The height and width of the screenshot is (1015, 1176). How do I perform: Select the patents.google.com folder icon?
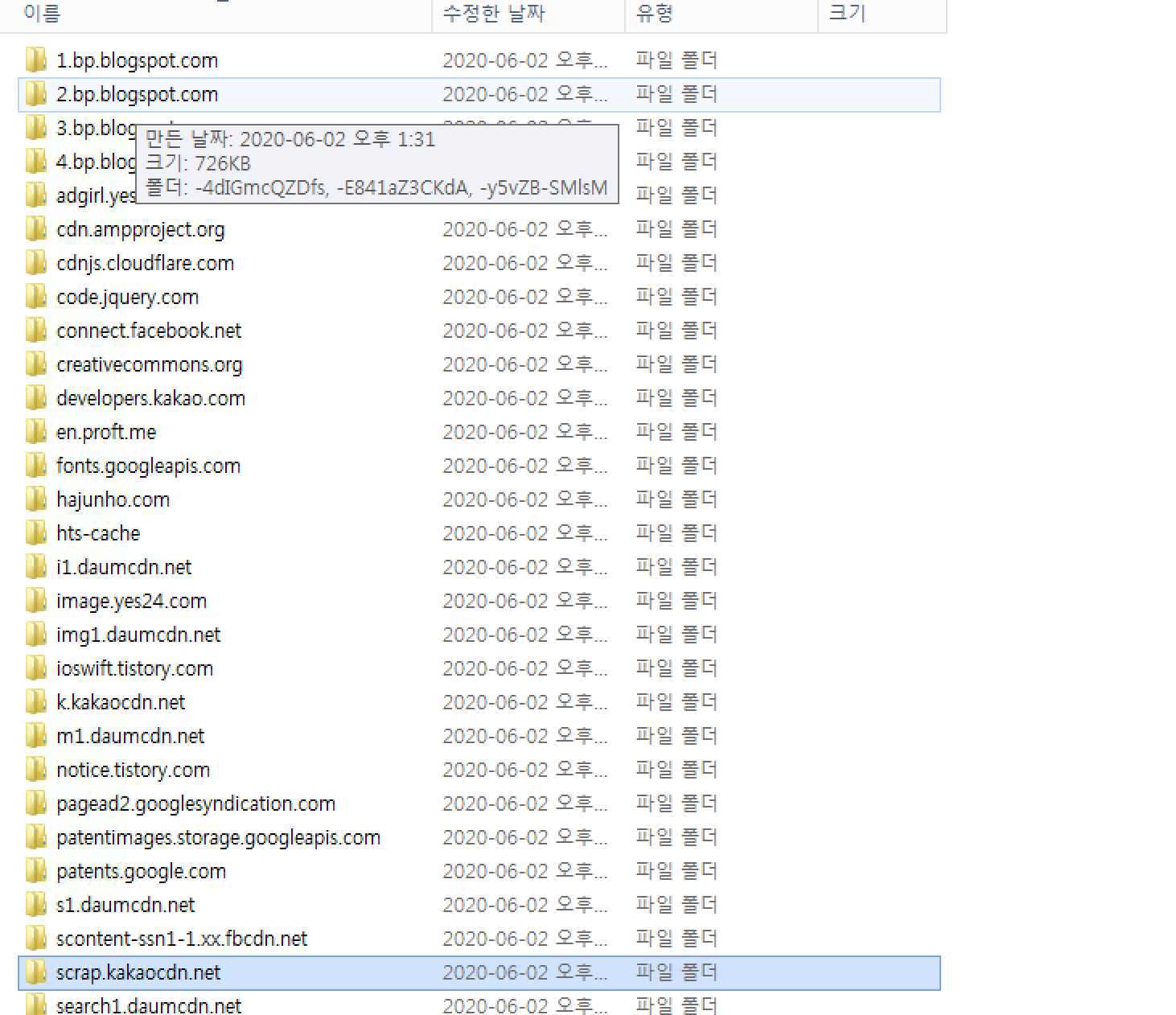pyautogui.click(x=35, y=870)
